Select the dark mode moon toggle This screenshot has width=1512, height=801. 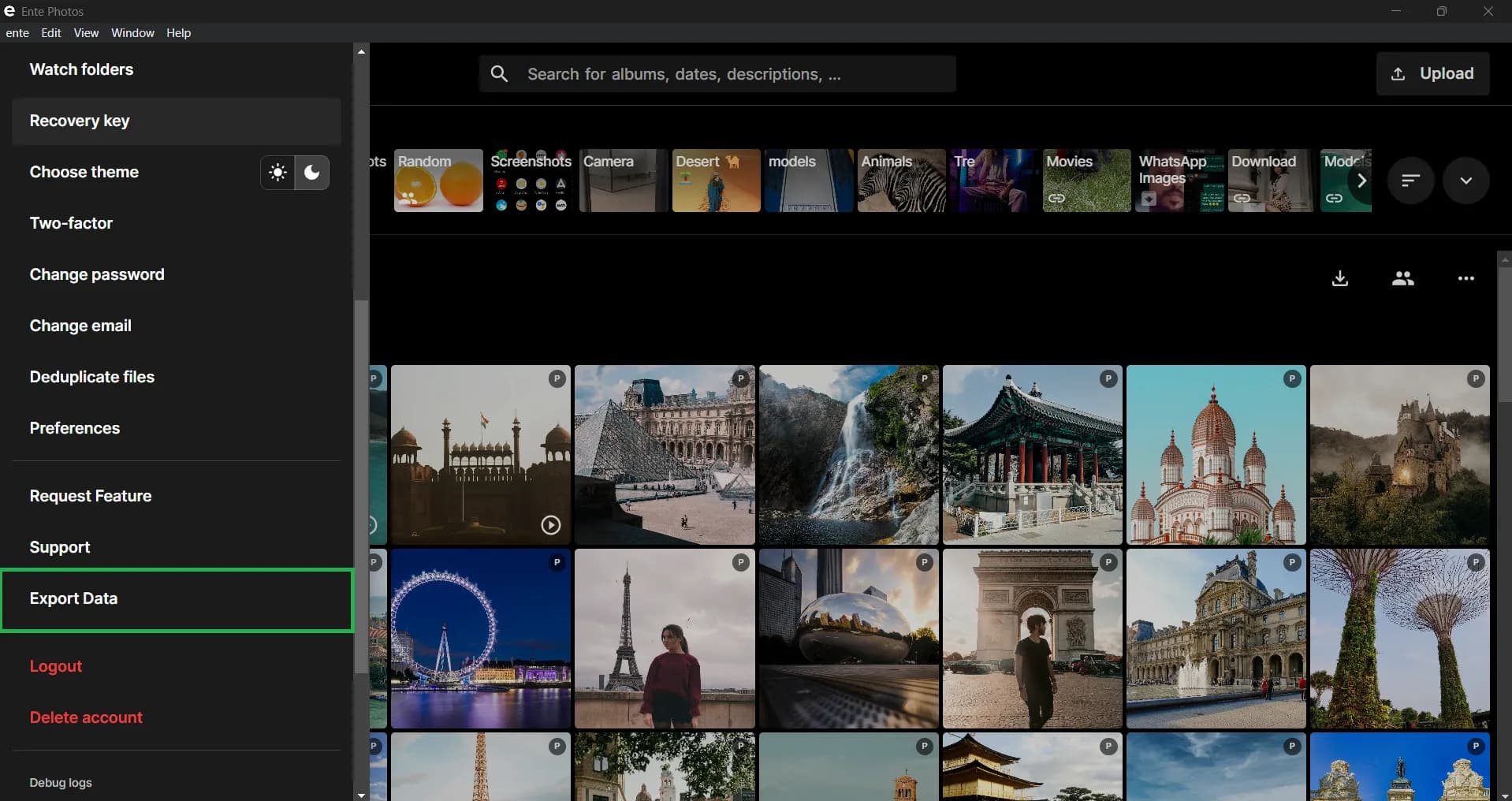(312, 172)
